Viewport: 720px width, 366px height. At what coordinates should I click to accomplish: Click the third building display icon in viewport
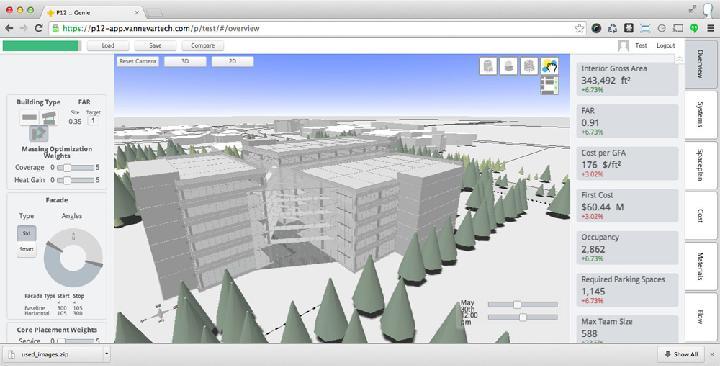[x=529, y=66]
